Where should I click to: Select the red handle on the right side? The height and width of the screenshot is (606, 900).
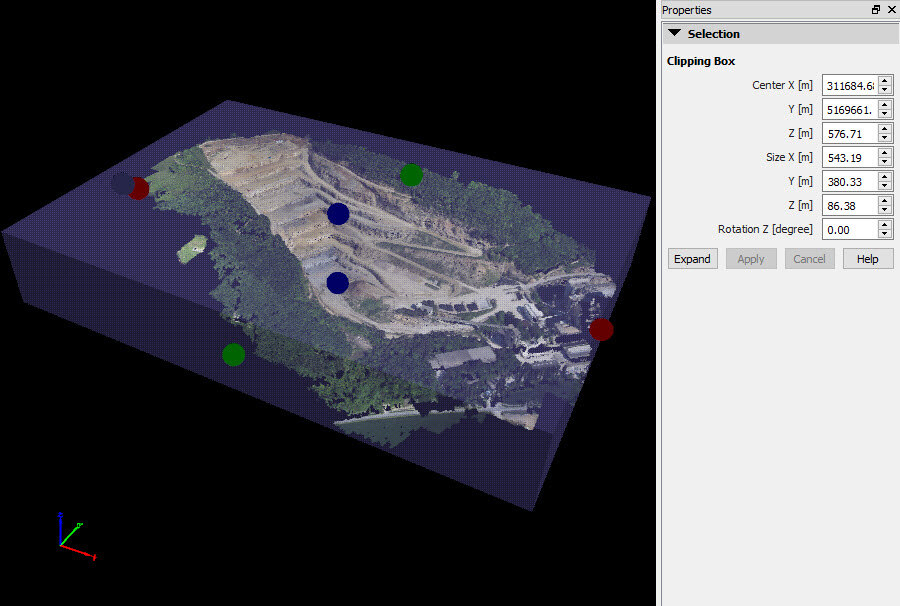point(601,328)
